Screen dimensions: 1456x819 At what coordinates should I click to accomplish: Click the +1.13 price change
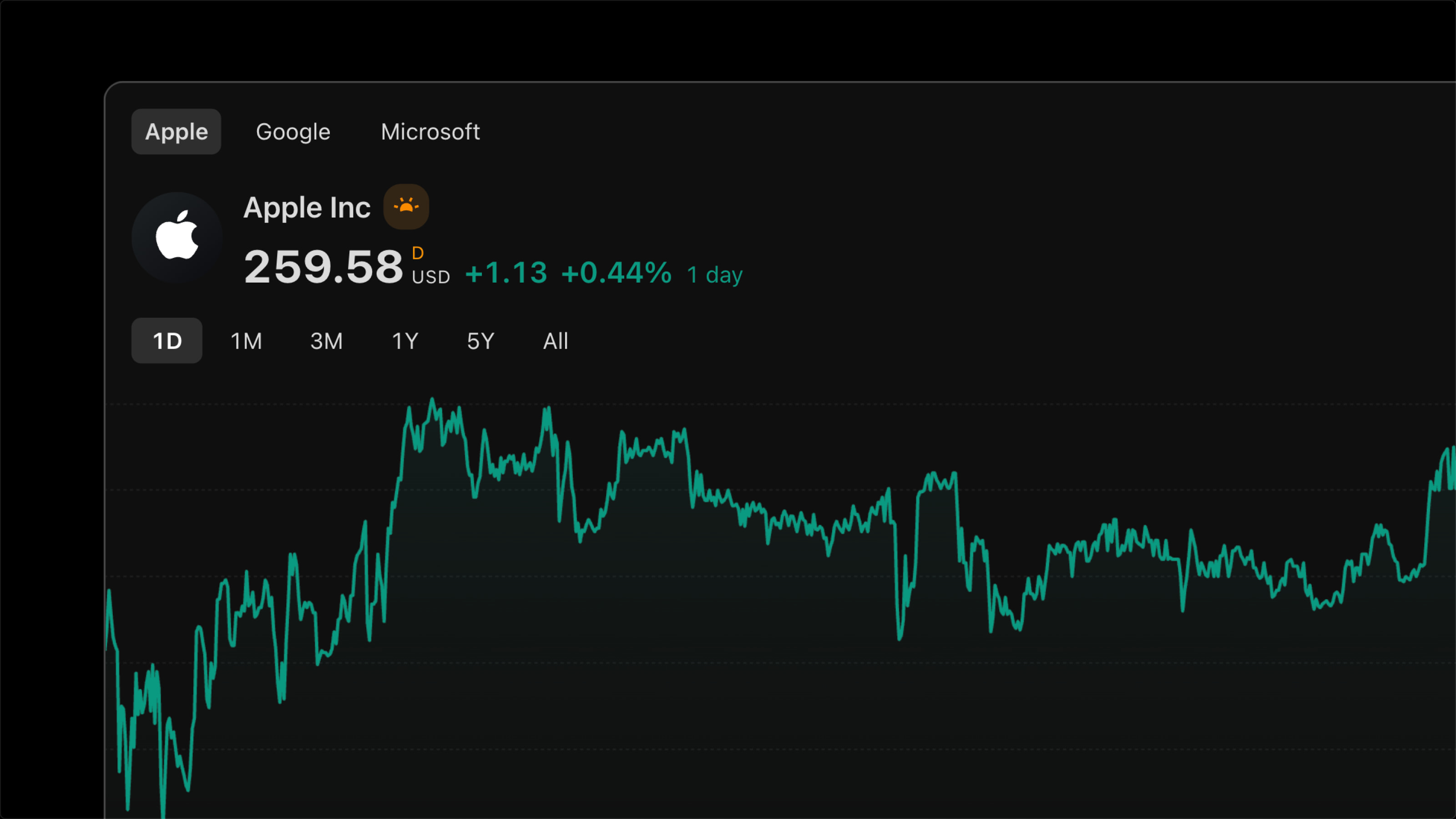pyautogui.click(x=506, y=273)
